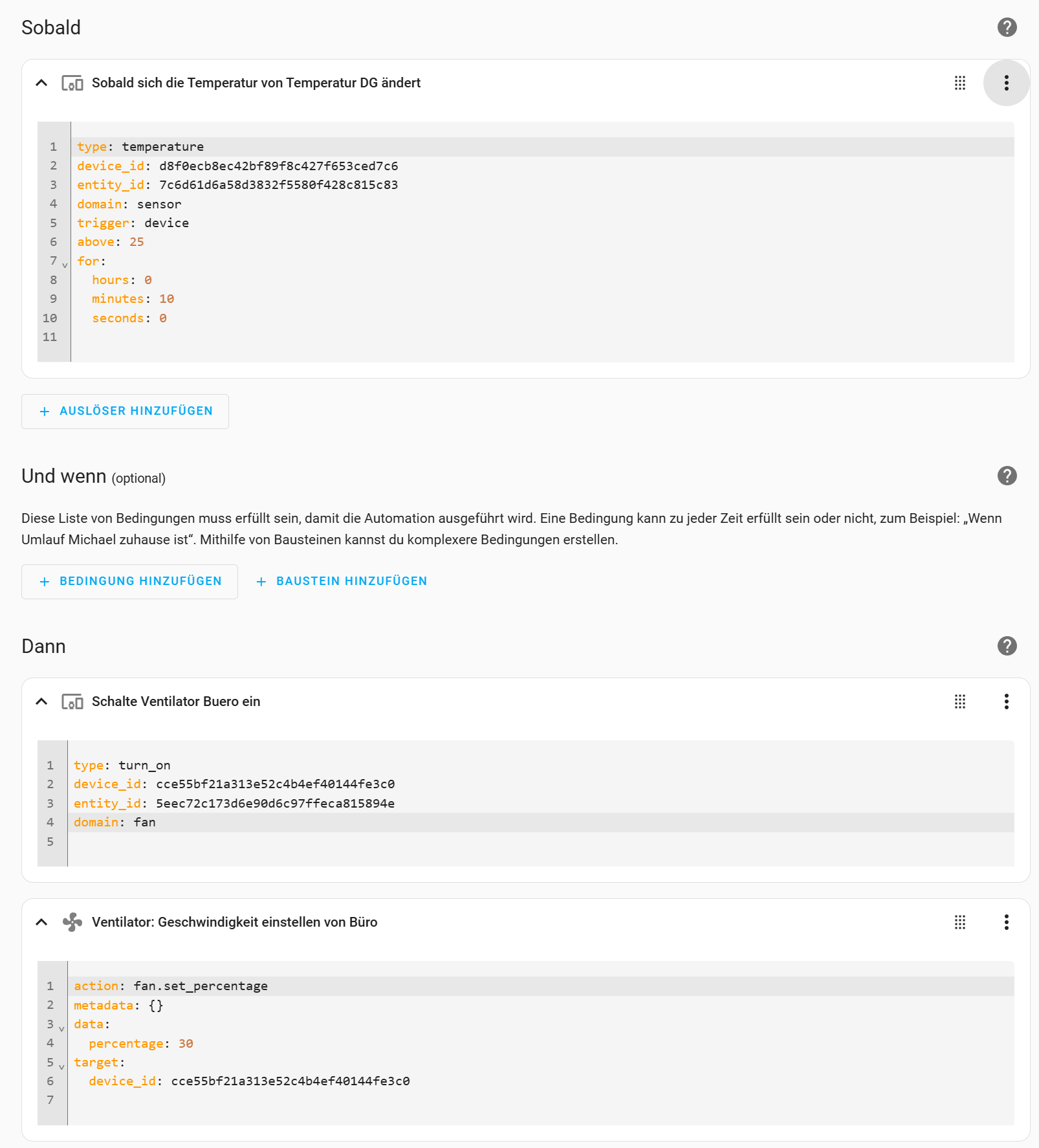1039x1148 pixels.
Task: Open help for the Sobald section
Action: (x=1007, y=27)
